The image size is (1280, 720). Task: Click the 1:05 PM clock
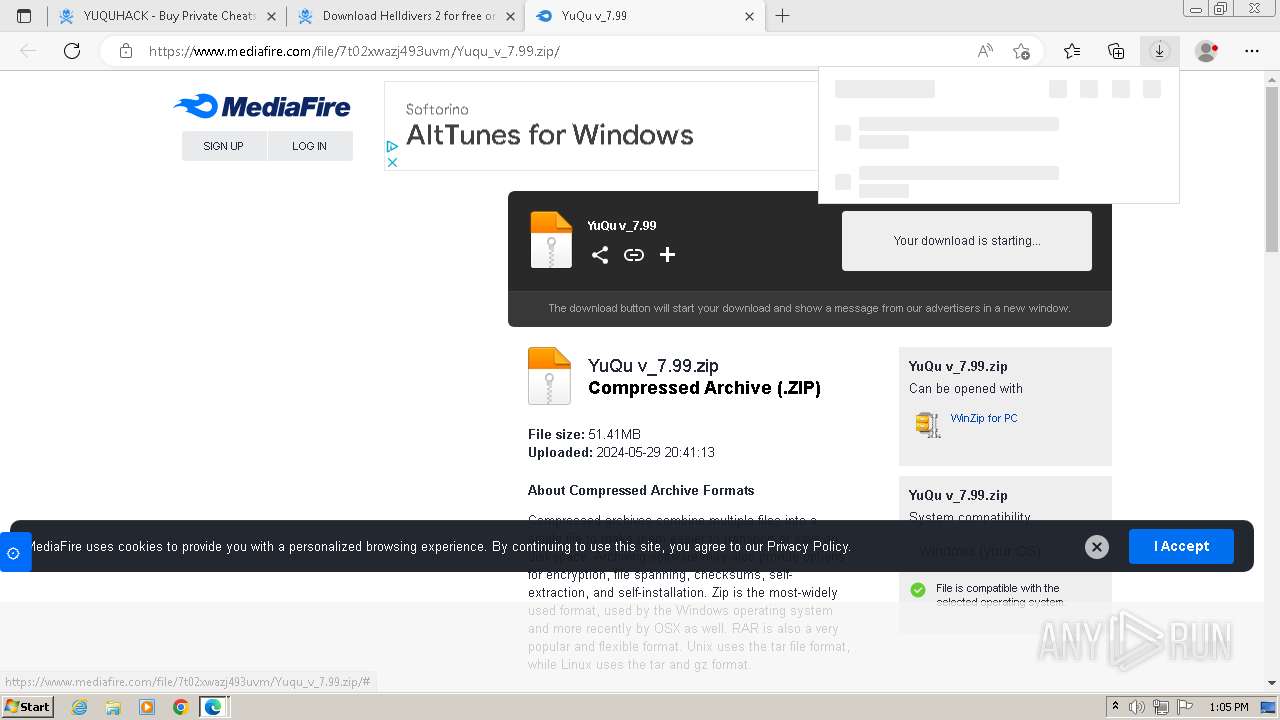click(x=1229, y=707)
